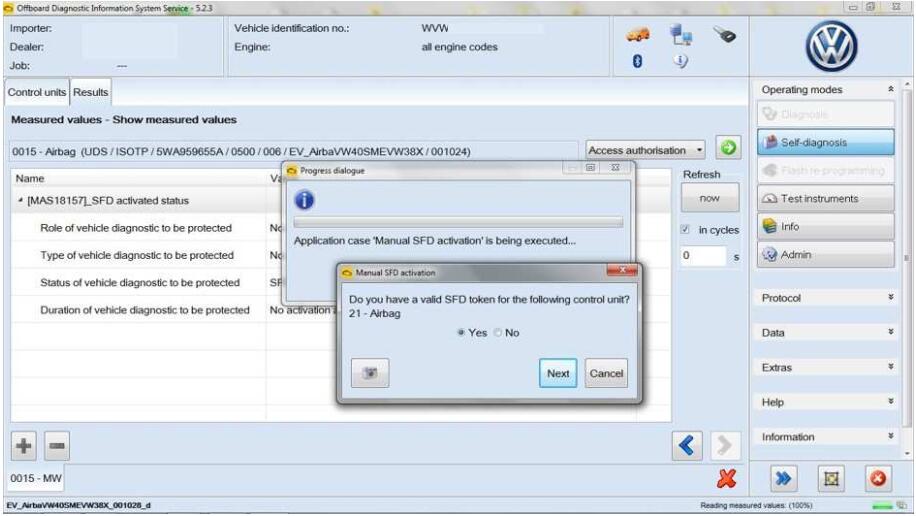Select the No radio button
Image resolution: width=916 pixels, height=516 pixels.
point(498,333)
